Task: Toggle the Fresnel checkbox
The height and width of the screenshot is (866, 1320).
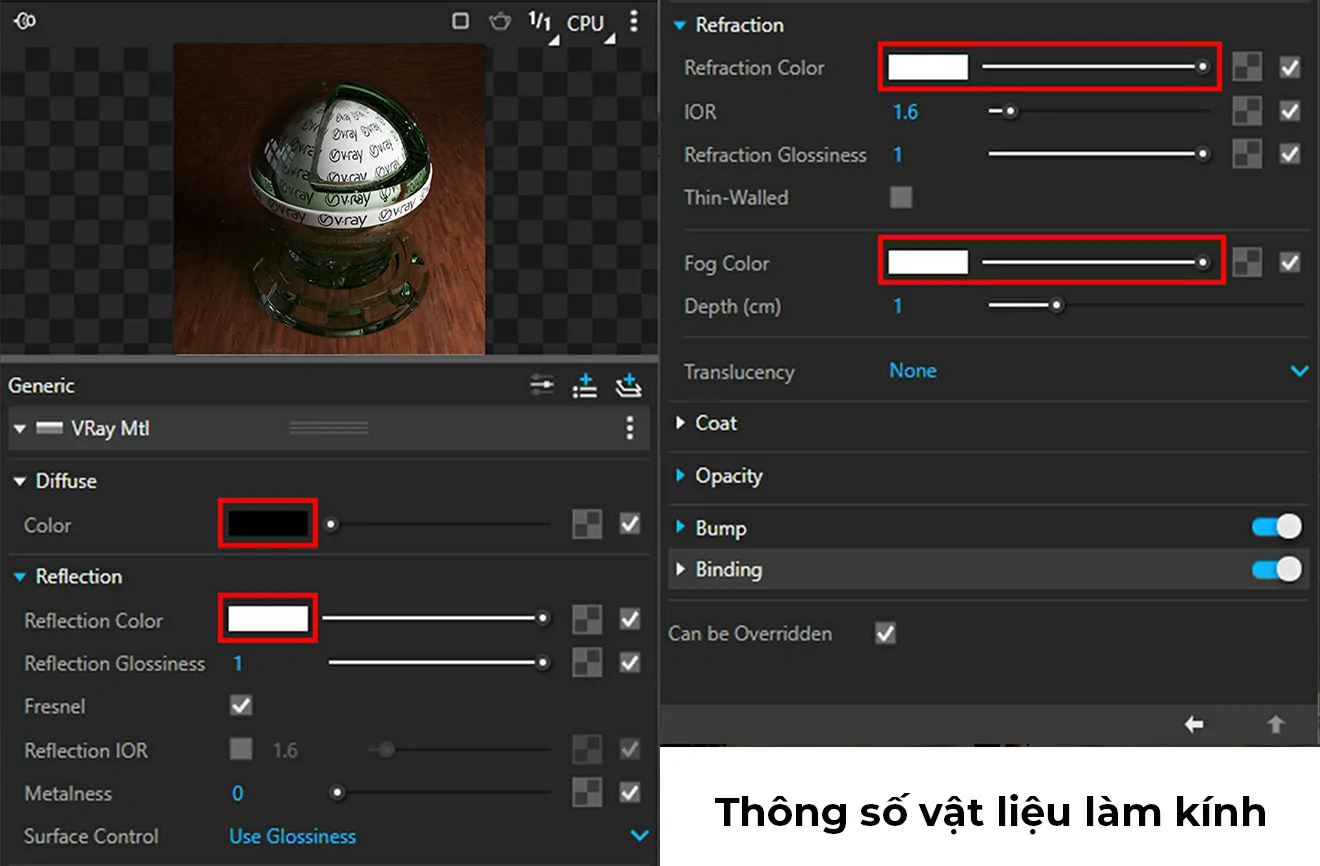Action: click(240, 706)
